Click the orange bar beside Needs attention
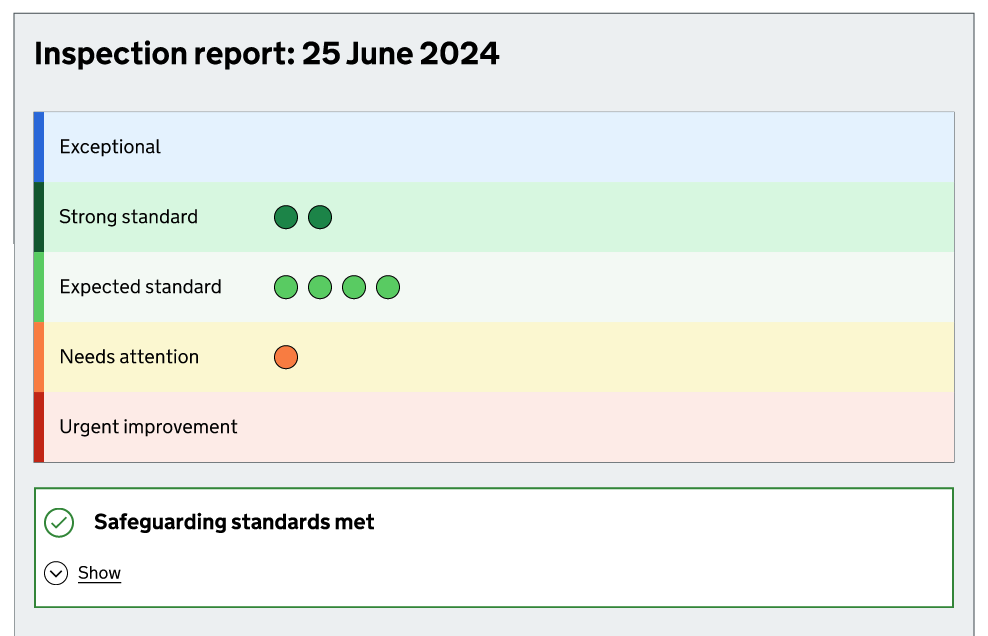Image resolution: width=988 pixels, height=636 pixels. pos(39,357)
